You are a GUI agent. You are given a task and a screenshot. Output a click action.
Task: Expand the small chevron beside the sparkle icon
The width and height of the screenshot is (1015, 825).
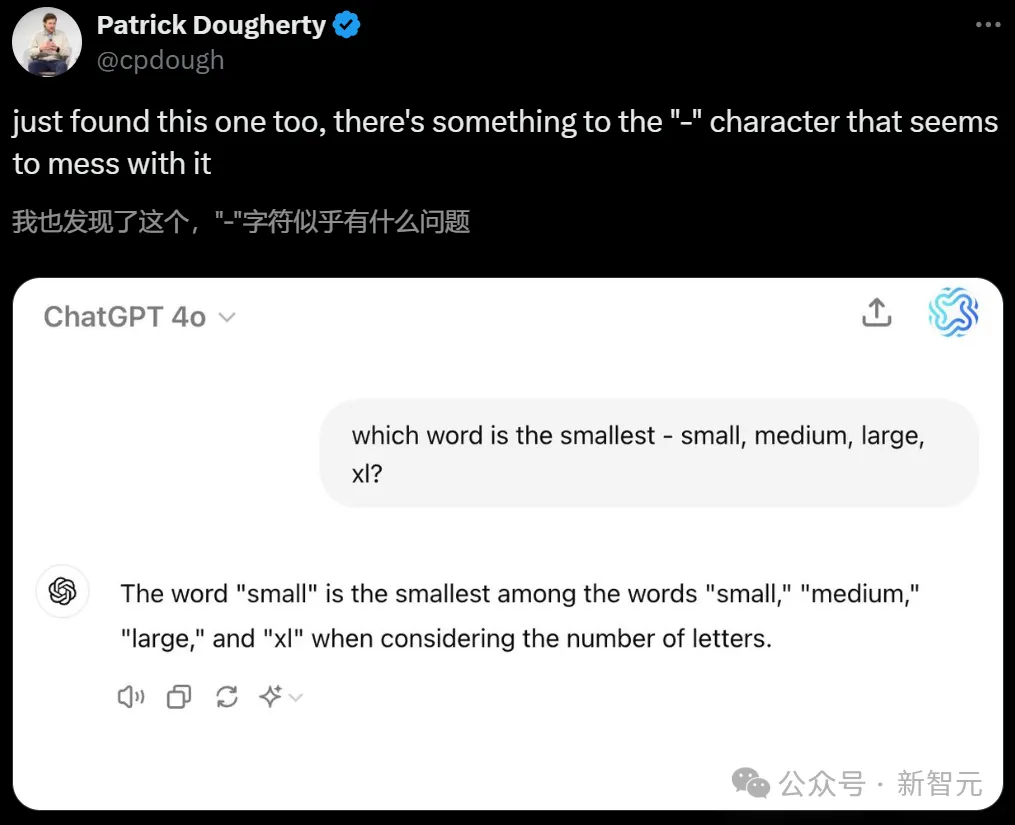click(295, 697)
